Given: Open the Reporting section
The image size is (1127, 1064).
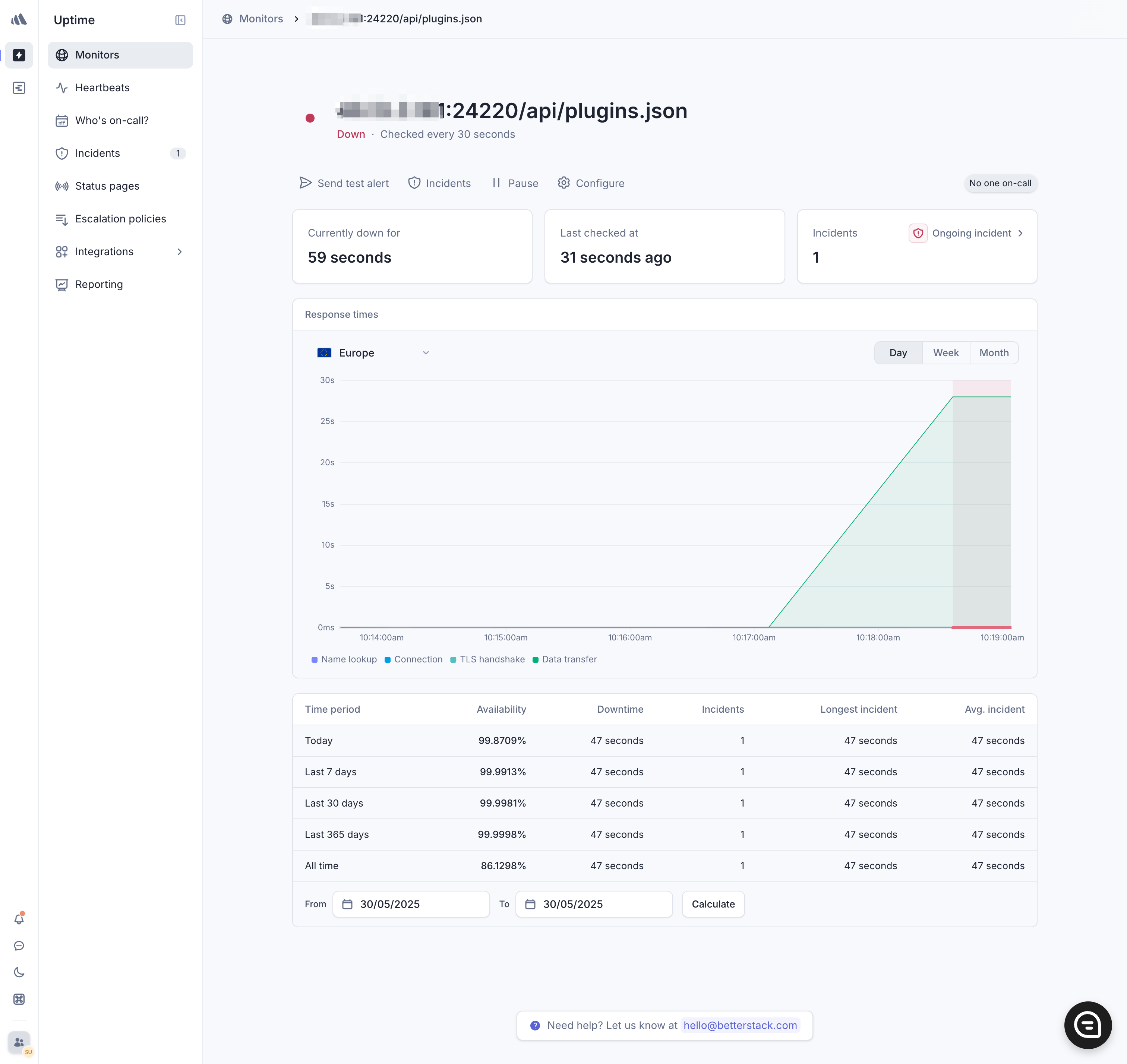Looking at the screenshot, I should [x=99, y=284].
